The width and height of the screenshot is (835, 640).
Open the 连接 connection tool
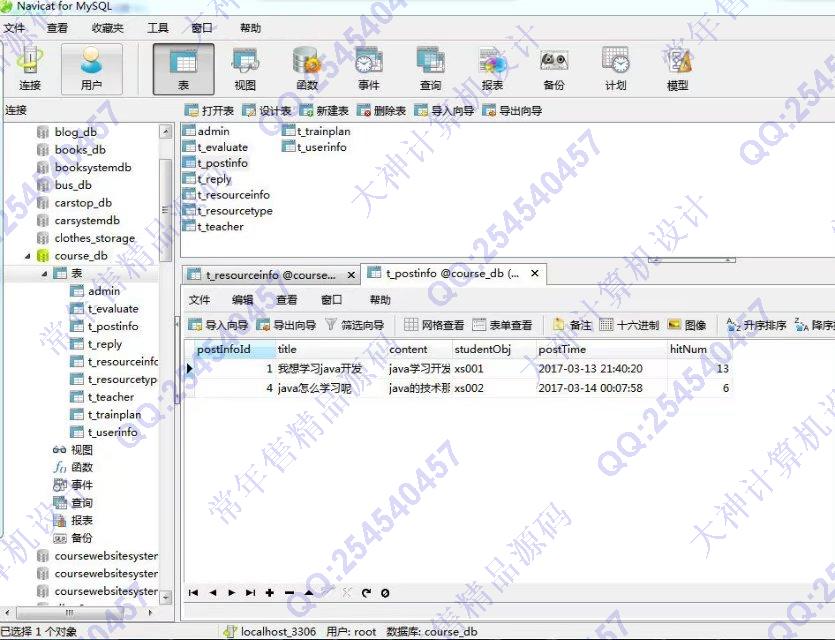30,69
